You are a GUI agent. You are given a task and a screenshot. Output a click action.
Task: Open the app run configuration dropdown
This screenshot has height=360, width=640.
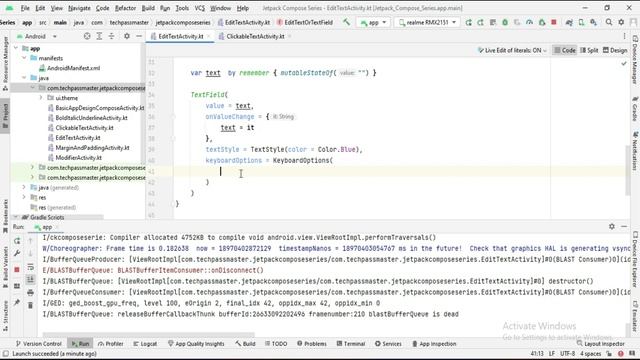[x=373, y=22]
